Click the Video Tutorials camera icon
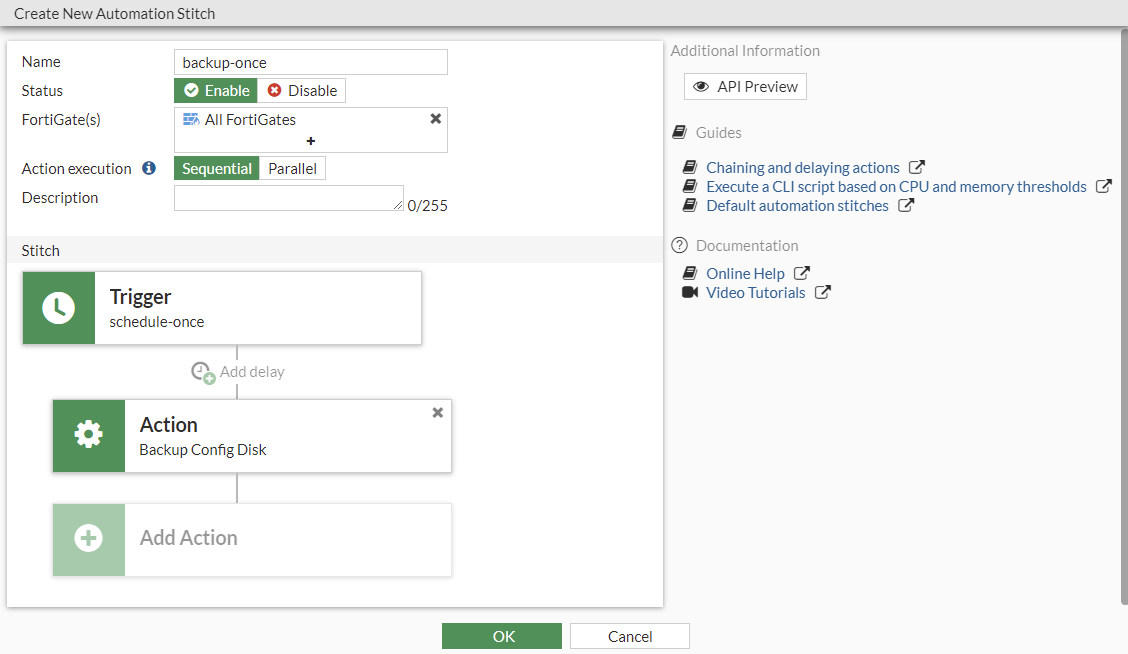 [689, 293]
